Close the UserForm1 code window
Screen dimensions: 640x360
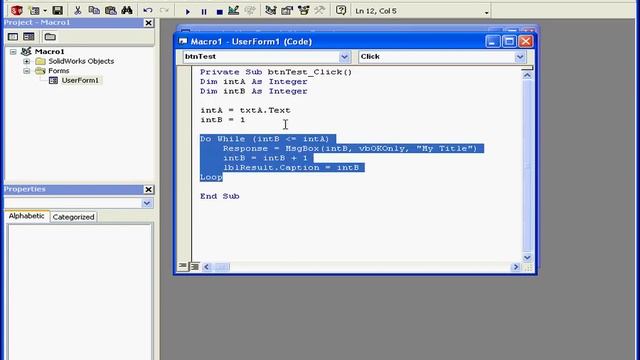coord(526,41)
